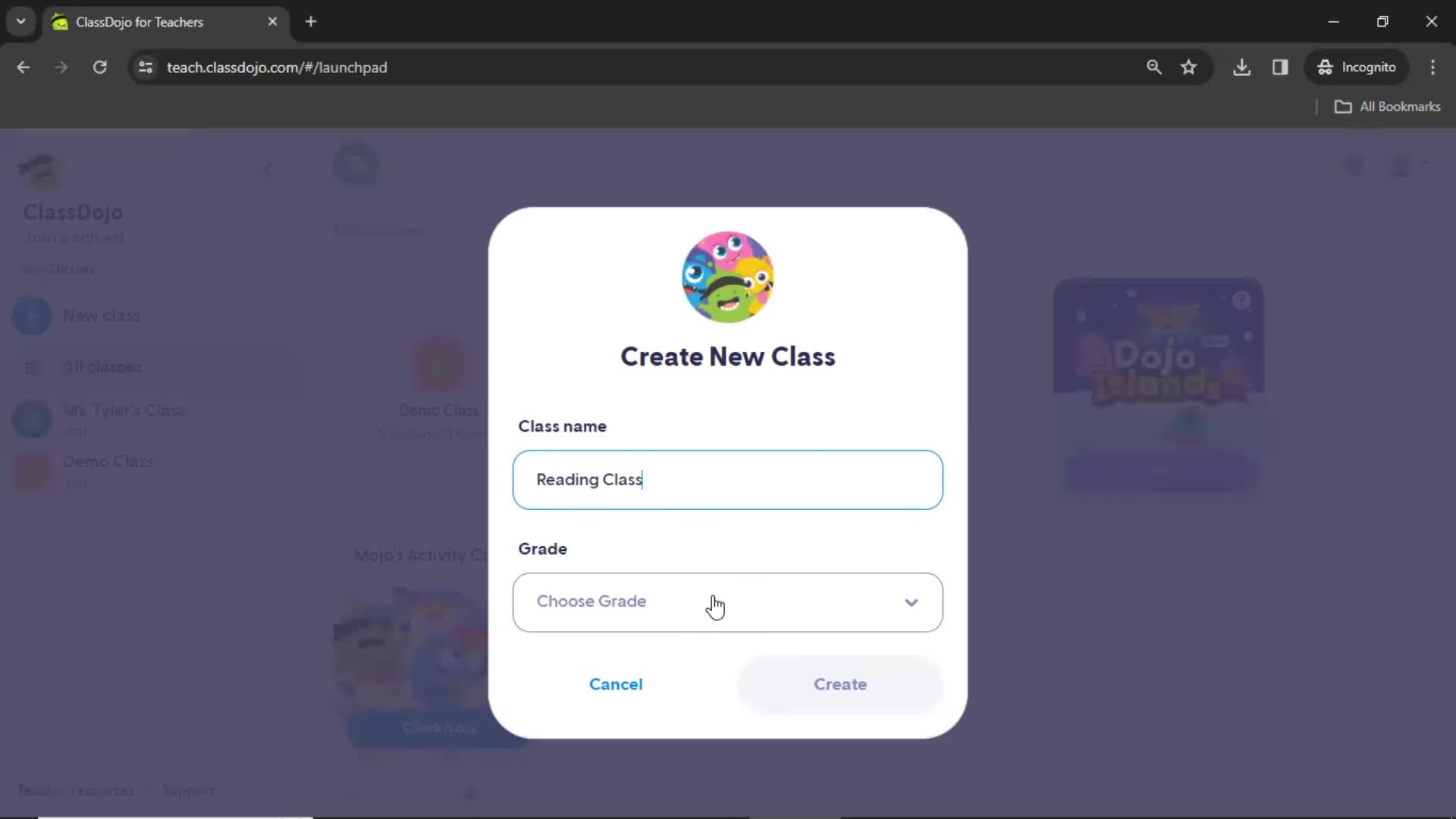Click help icon on Dojo Islands card
The height and width of the screenshot is (819, 1456).
click(1241, 301)
